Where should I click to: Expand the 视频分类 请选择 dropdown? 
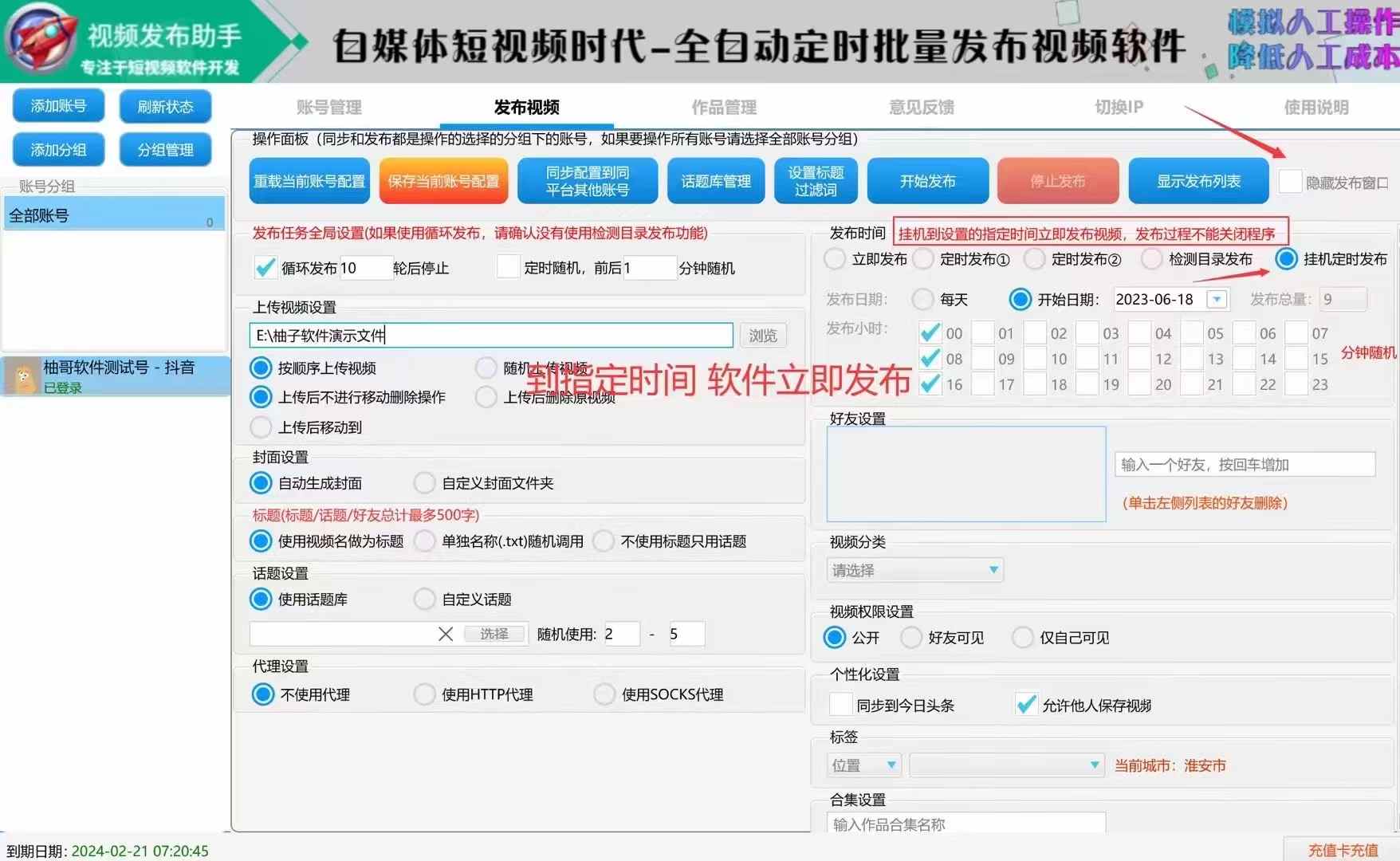tap(915, 570)
